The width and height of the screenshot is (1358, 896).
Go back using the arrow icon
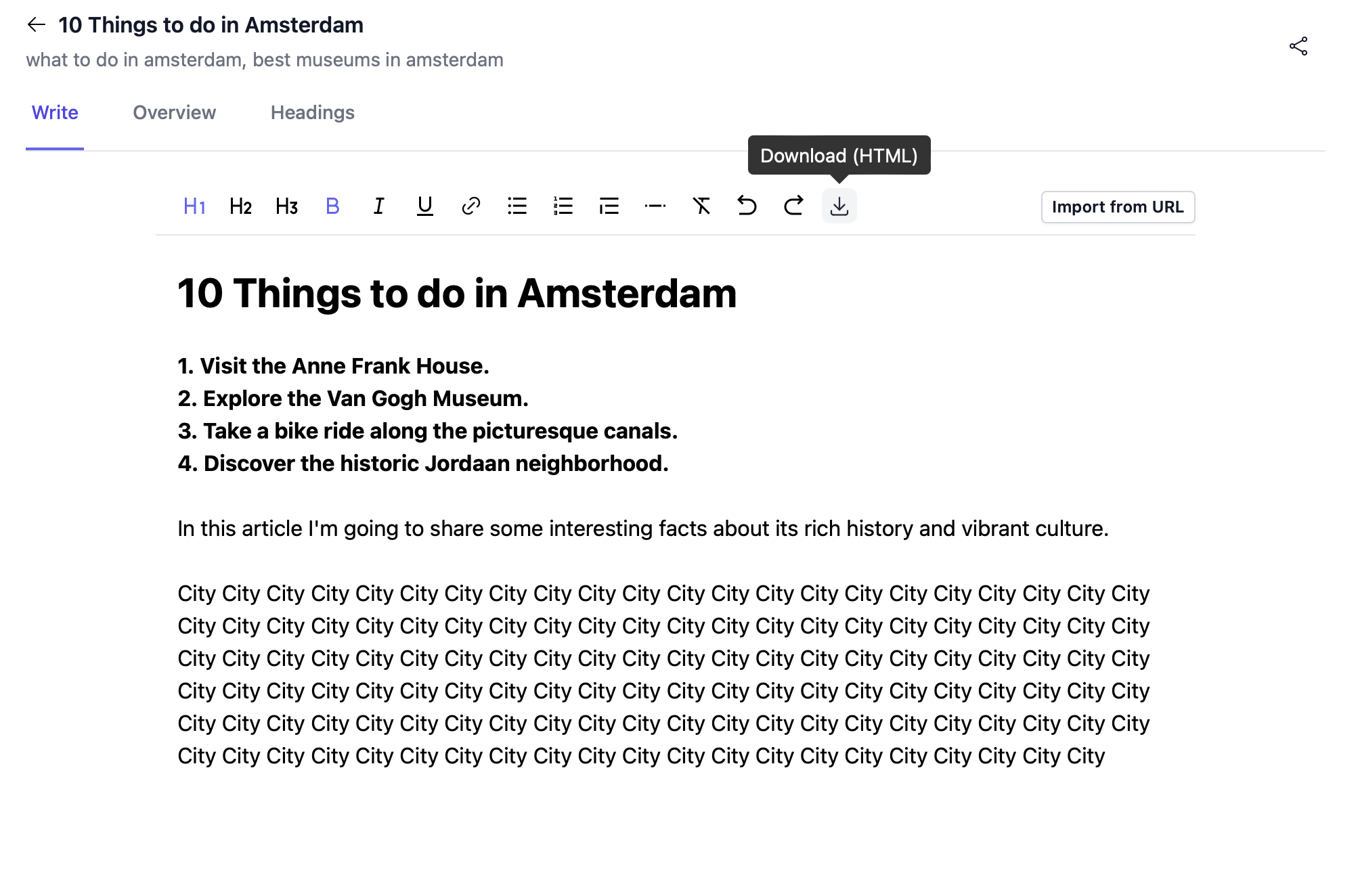(x=36, y=25)
